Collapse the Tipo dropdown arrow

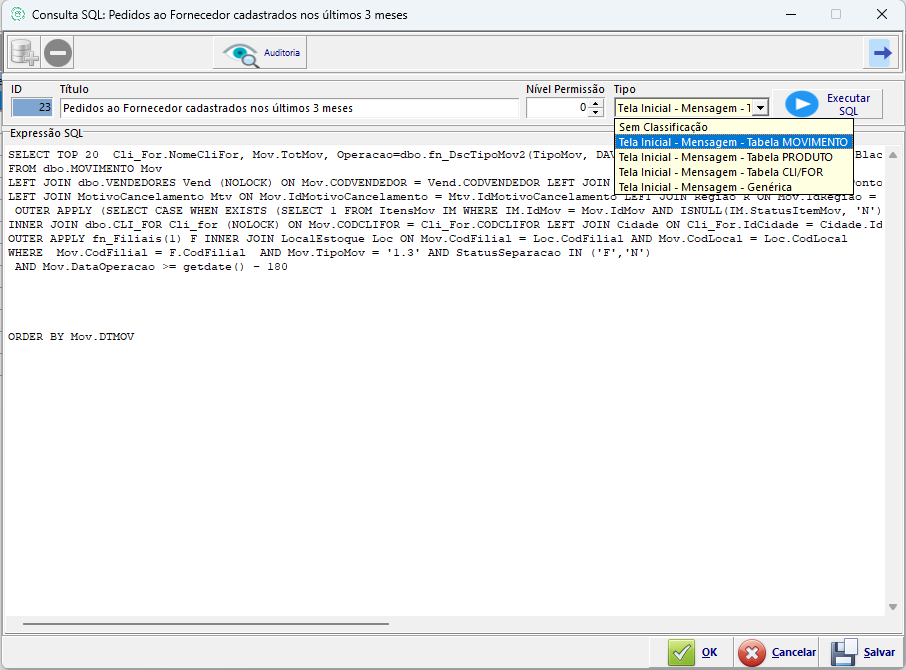point(760,108)
